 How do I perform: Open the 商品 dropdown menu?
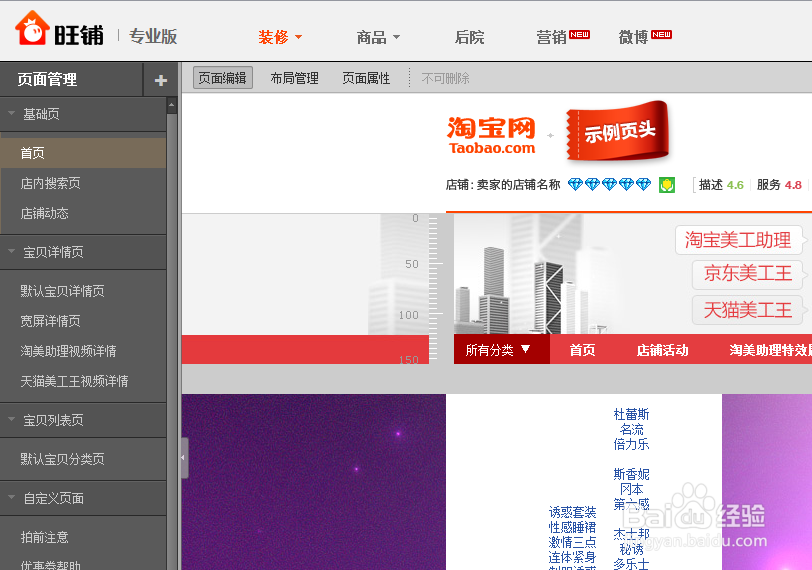tap(378, 37)
